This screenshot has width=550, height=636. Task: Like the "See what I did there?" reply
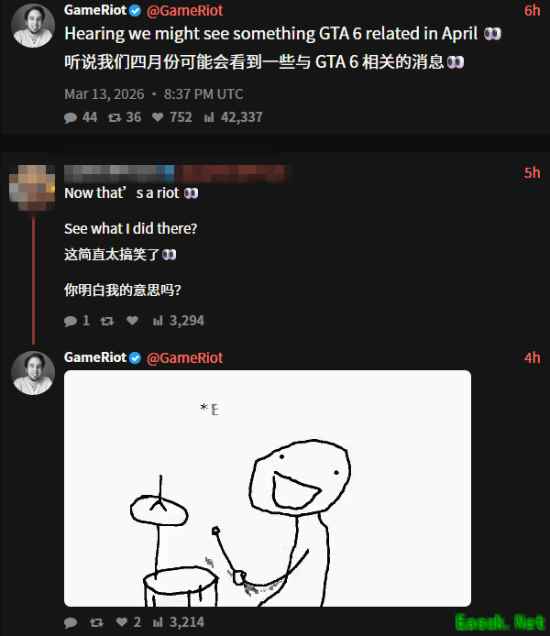[x=132, y=321]
